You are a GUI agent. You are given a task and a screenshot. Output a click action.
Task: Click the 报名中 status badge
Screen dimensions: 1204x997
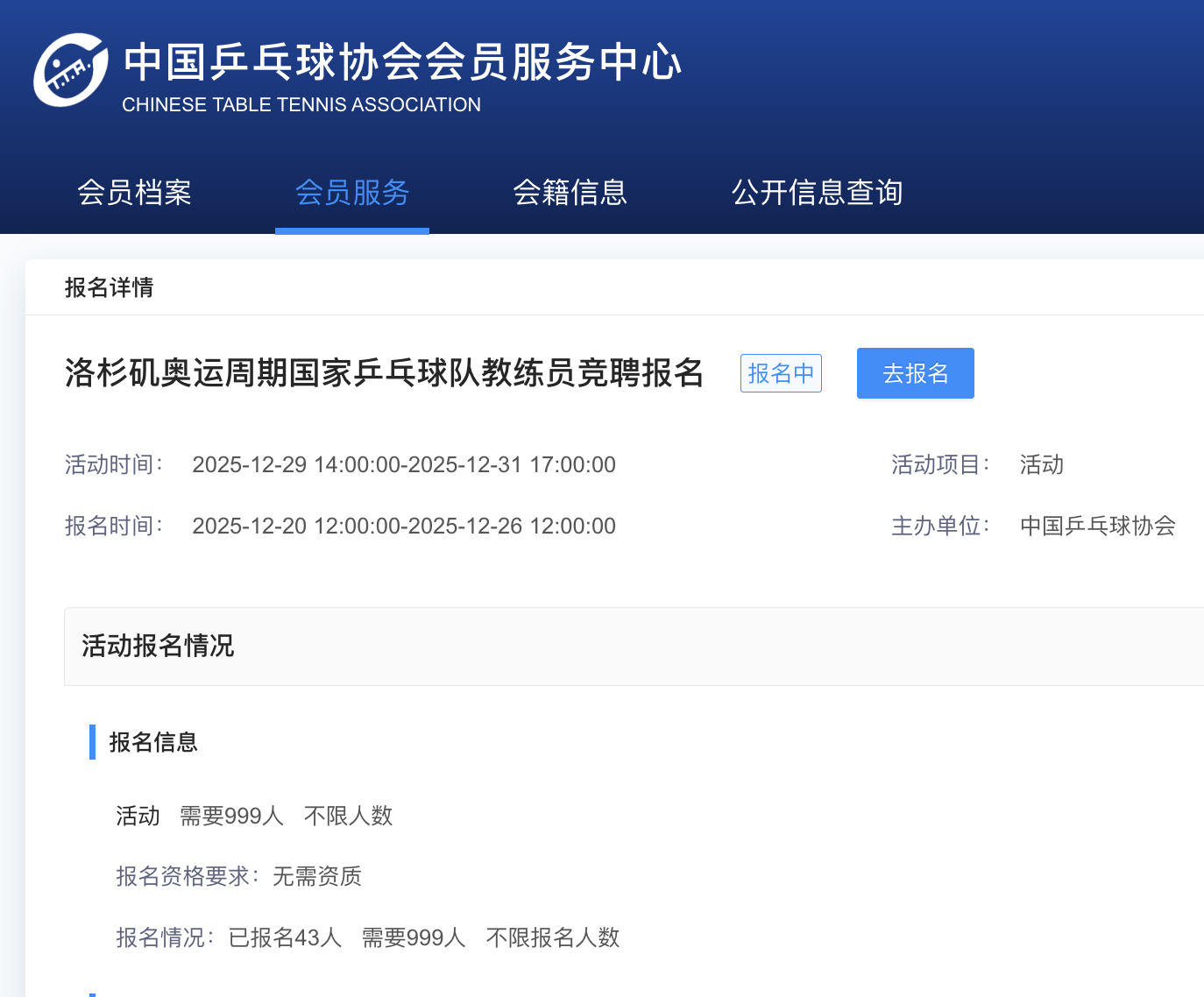[781, 373]
